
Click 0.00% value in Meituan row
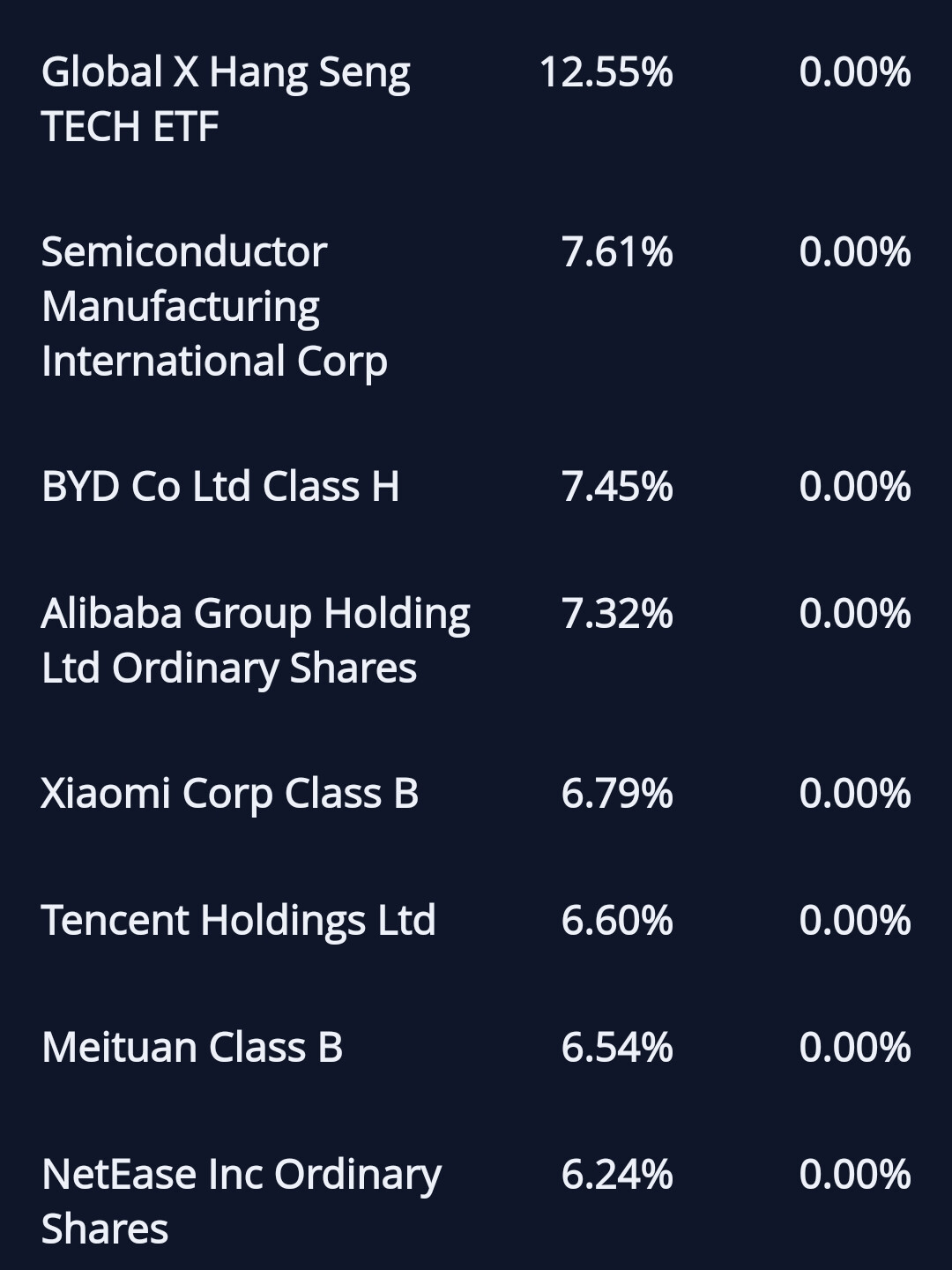(x=854, y=1047)
